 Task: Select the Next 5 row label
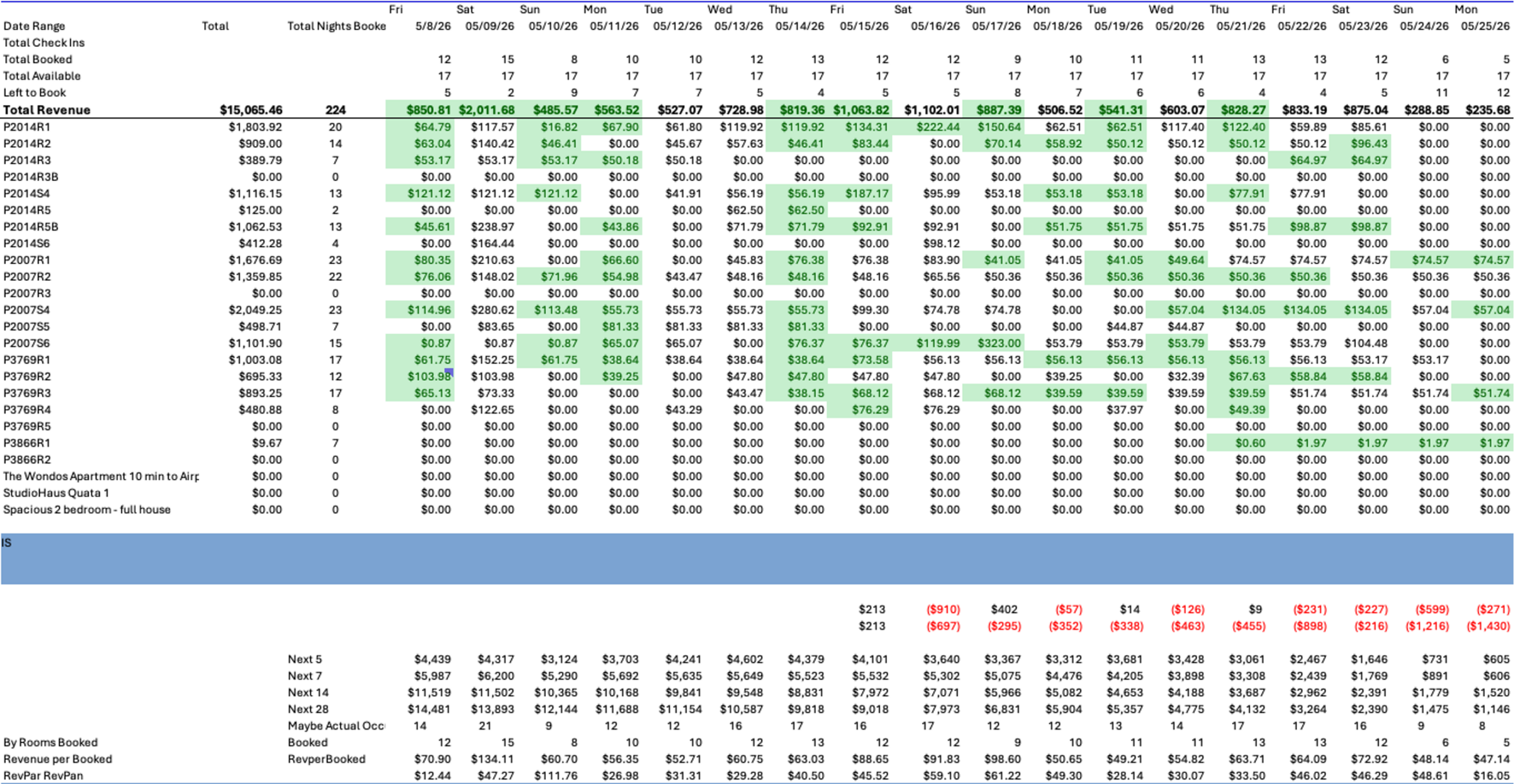tap(305, 659)
